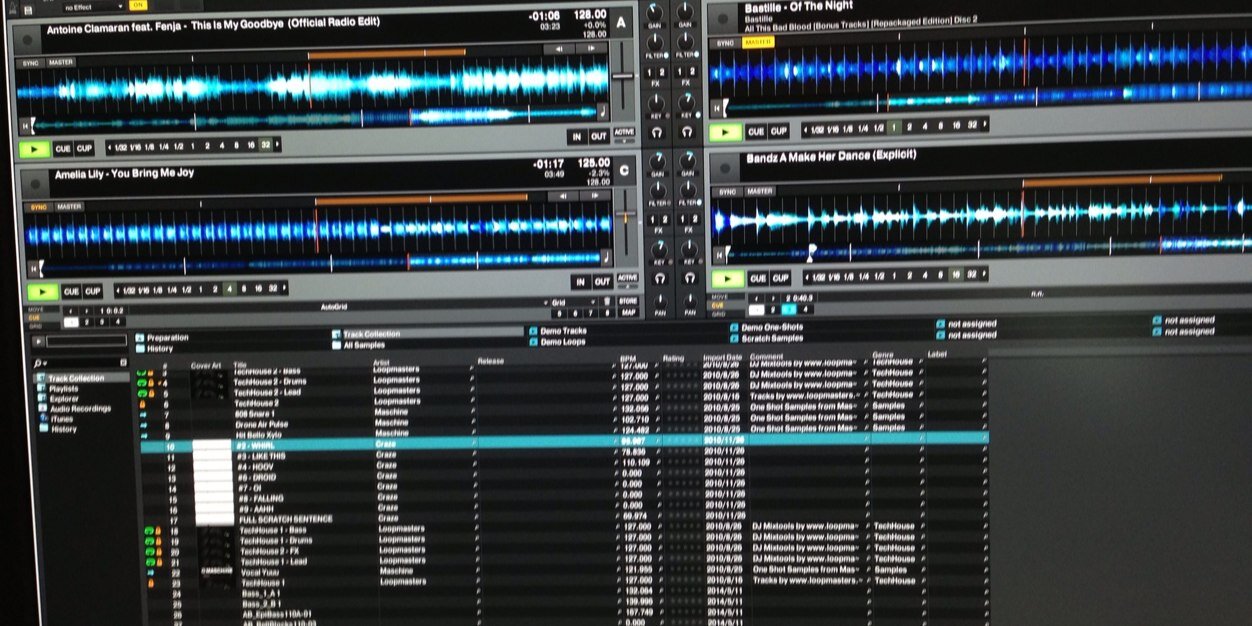Click deck C headphone cue icon
The height and width of the screenshot is (626, 1252).
tap(659, 278)
